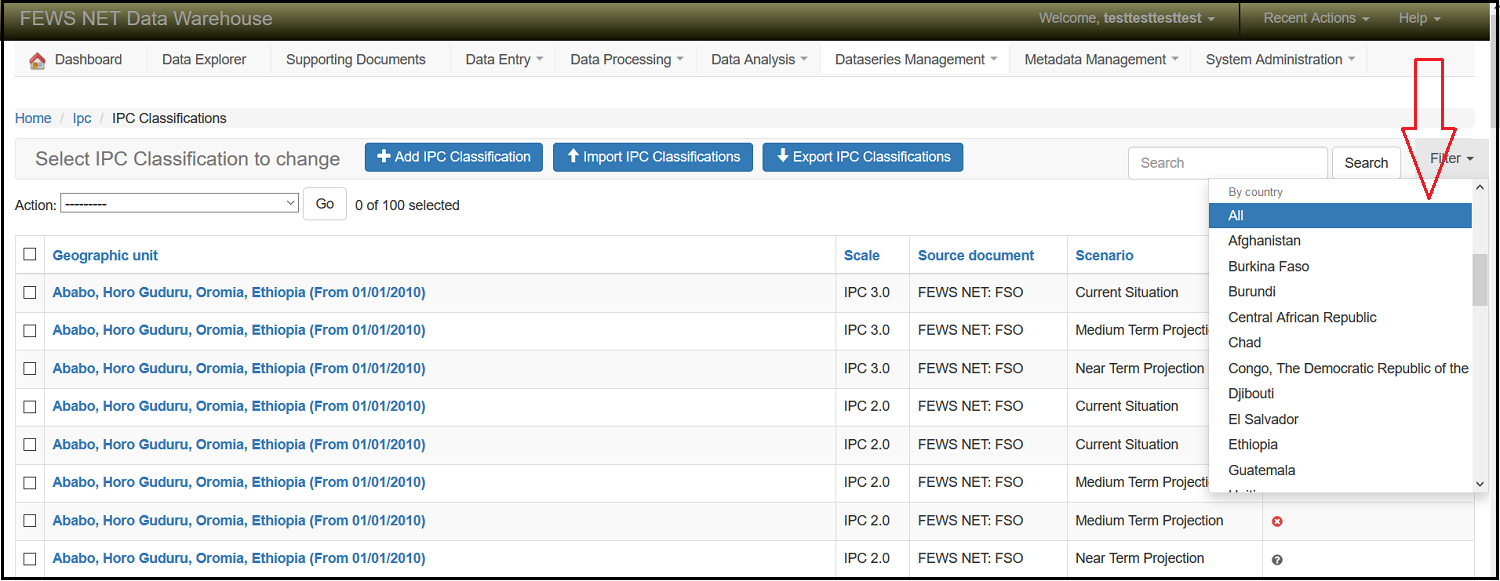Open the Recent Actions dropdown
Viewport: 1500px width, 581px height.
1314,18
